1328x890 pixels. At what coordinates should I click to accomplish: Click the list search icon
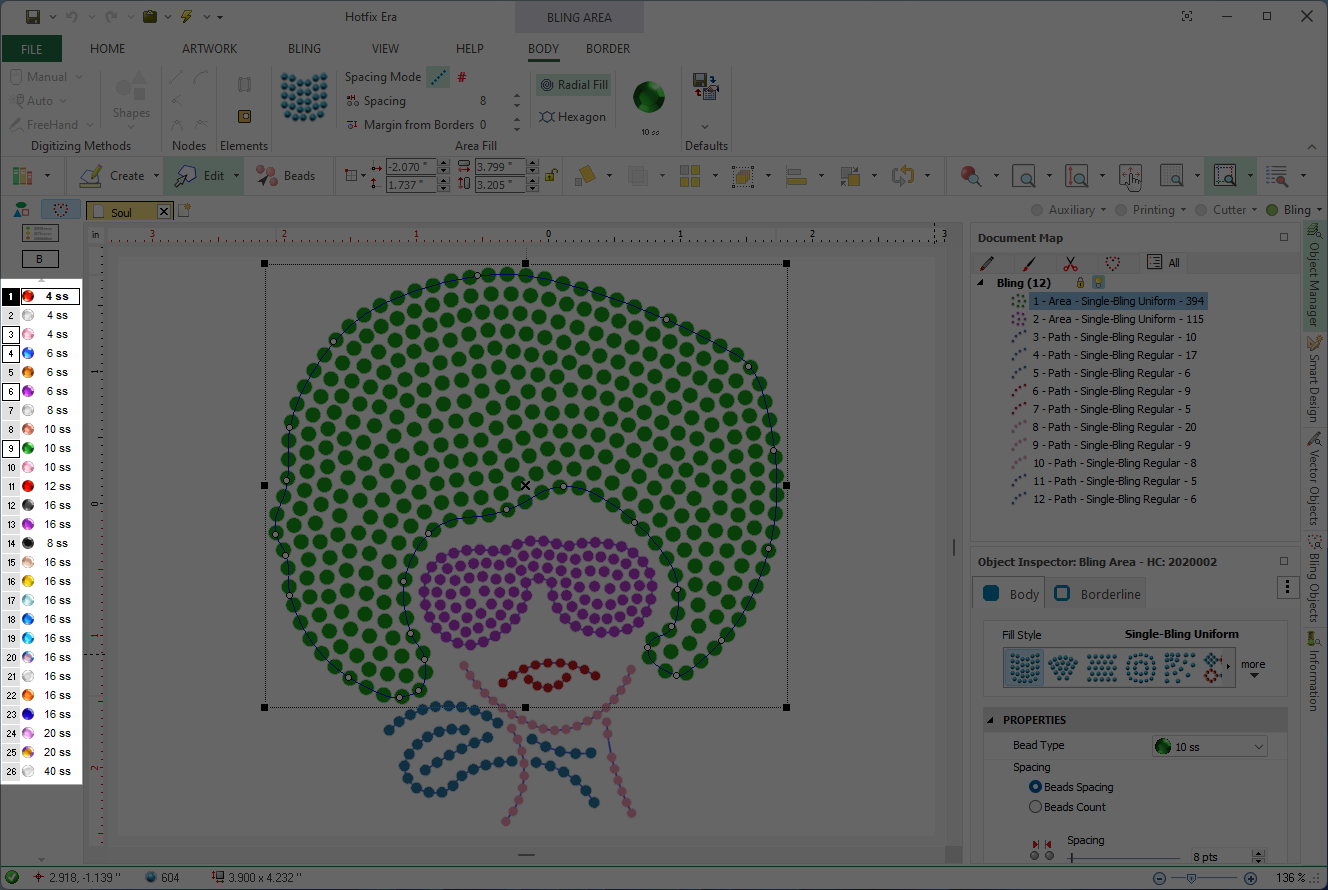[x=1277, y=176]
